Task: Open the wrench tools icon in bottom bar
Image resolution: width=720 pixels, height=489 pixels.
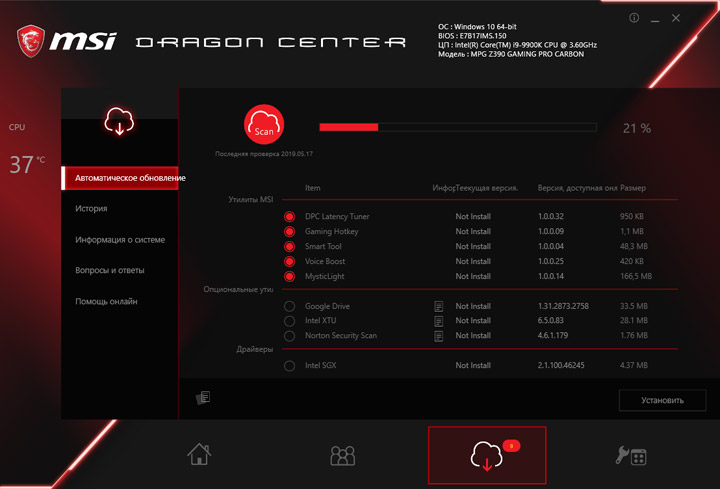Action: click(631, 456)
